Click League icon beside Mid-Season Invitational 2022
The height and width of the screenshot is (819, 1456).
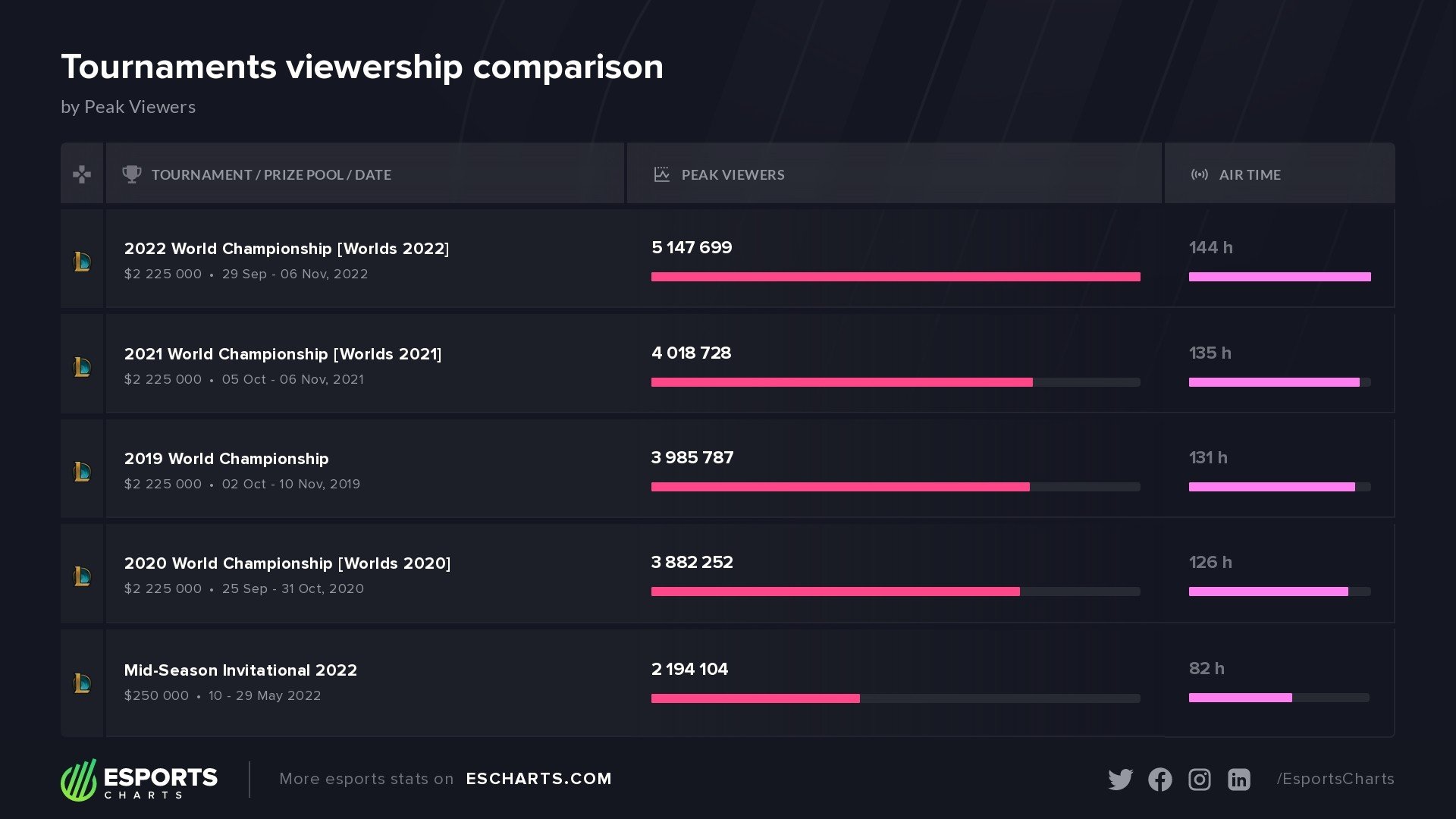(82, 683)
